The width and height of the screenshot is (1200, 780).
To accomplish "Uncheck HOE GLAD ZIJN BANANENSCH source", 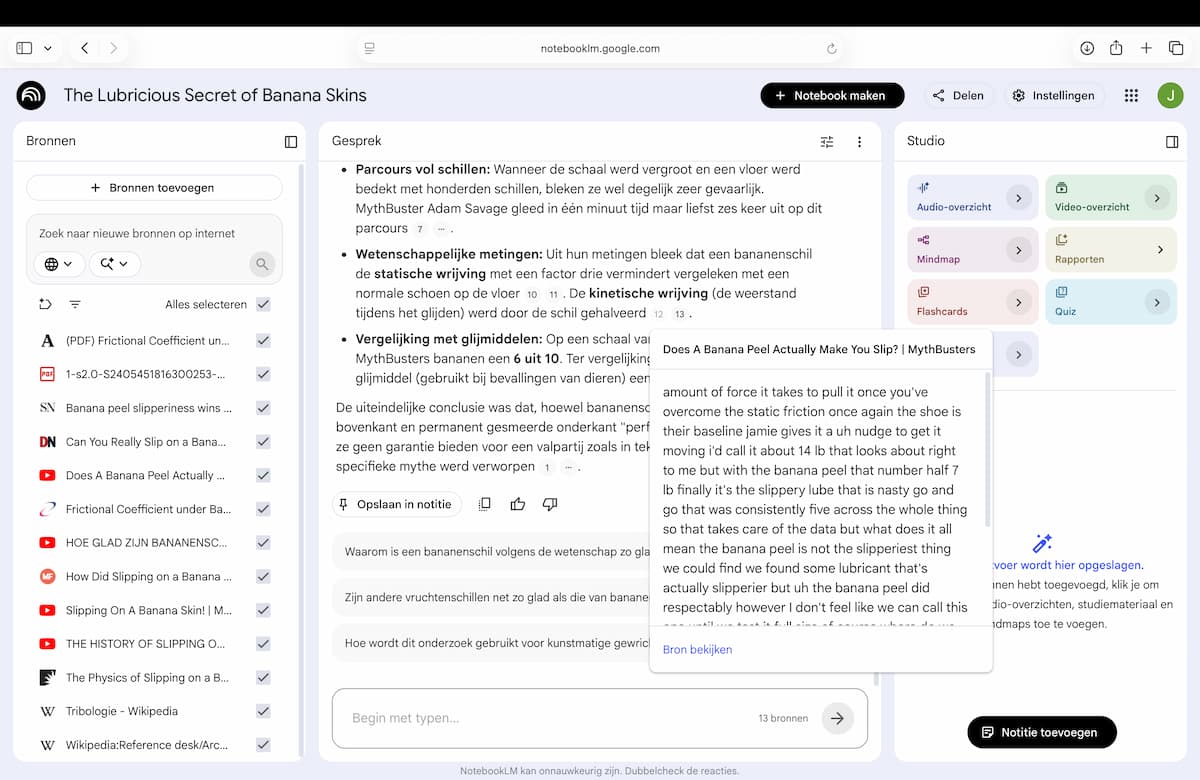I will pyautogui.click(x=263, y=542).
